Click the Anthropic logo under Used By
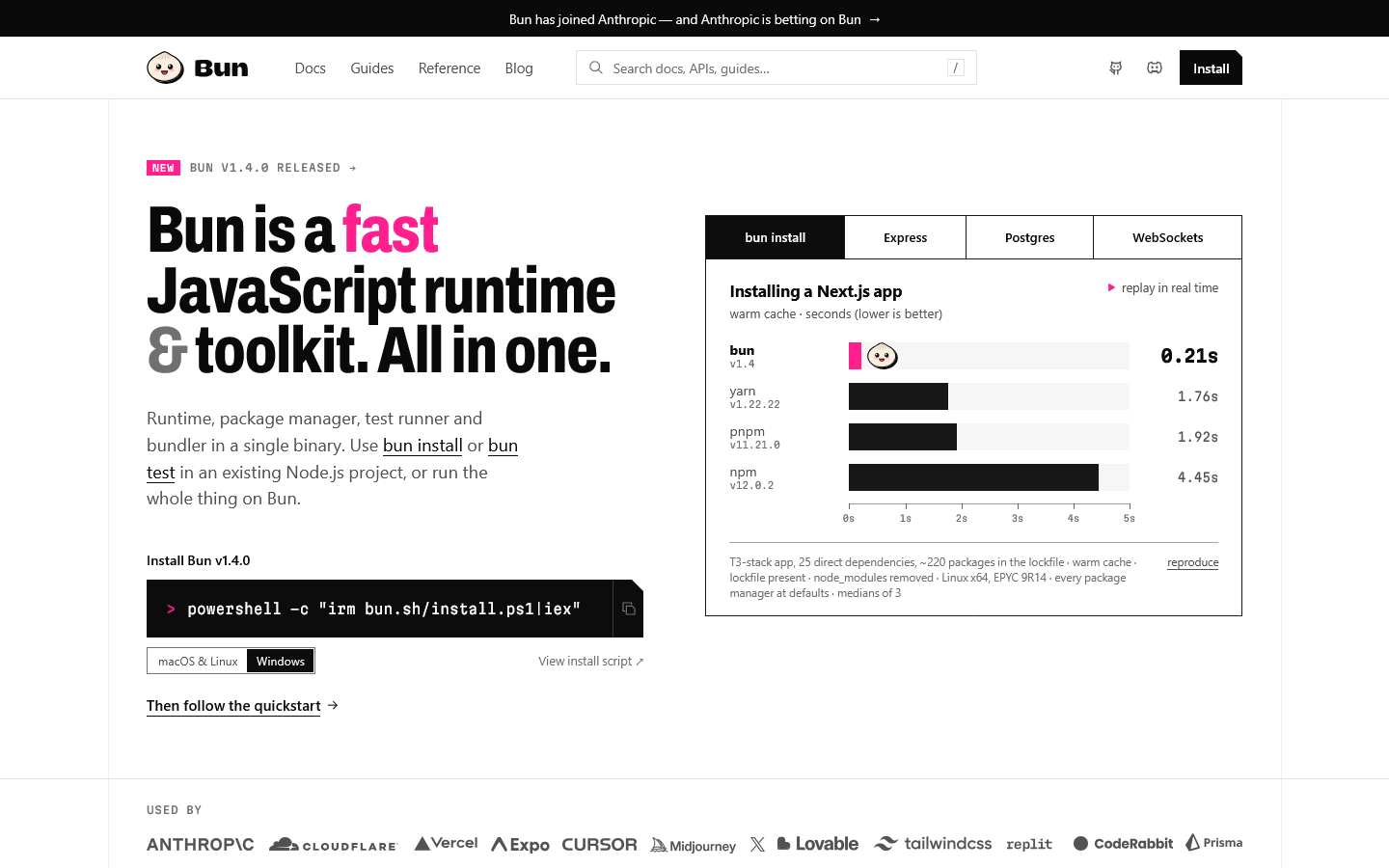The height and width of the screenshot is (868, 1389). (201, 844)
